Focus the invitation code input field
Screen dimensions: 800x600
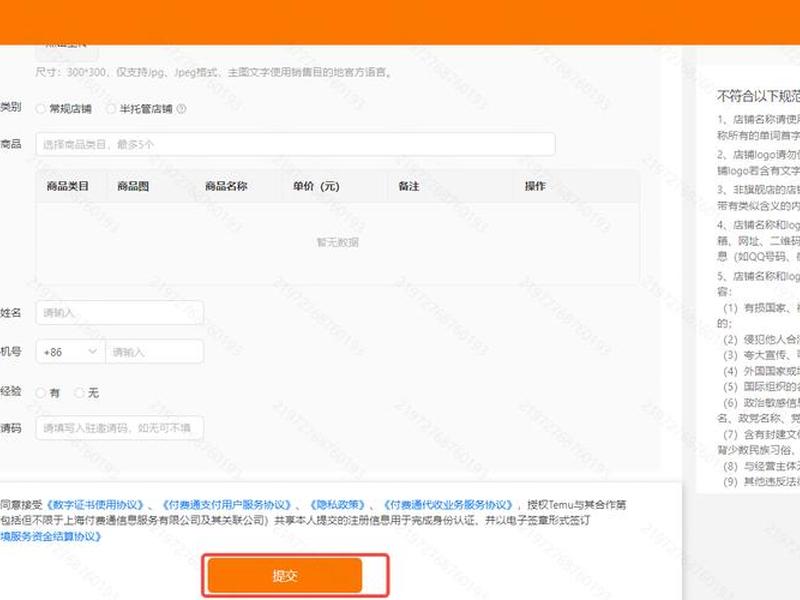click(119, 428)
